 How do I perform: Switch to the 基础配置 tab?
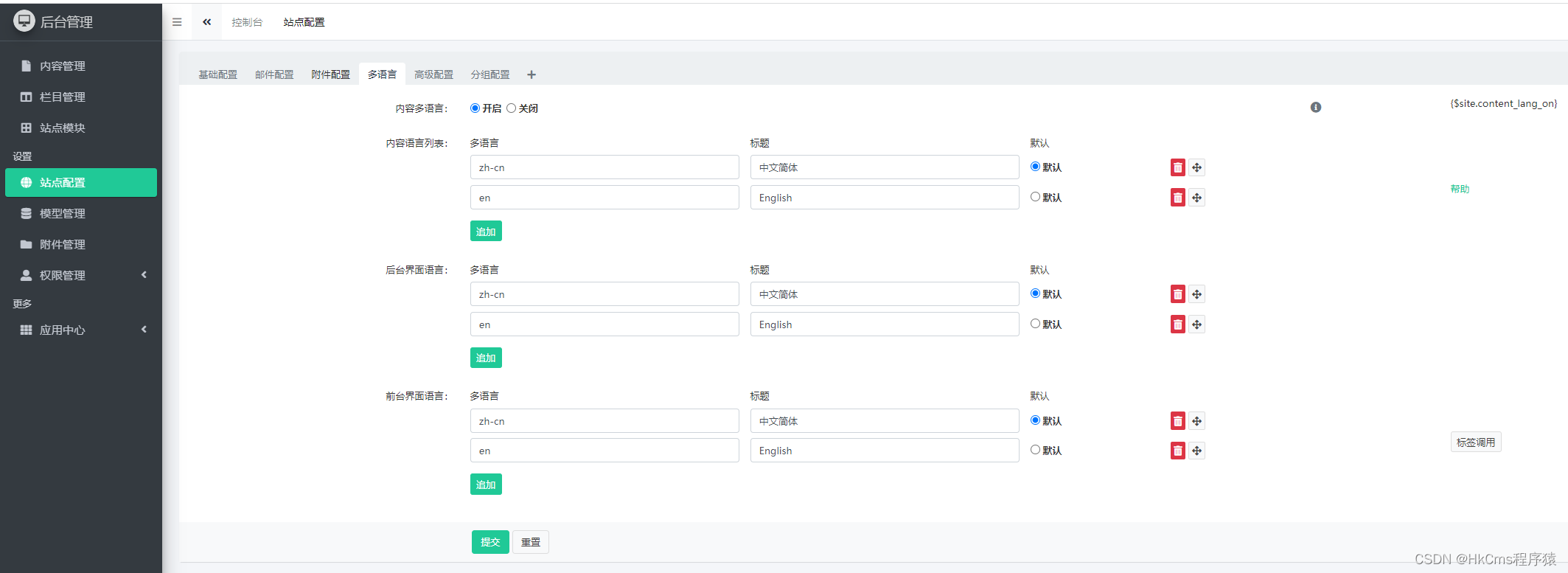217,74
